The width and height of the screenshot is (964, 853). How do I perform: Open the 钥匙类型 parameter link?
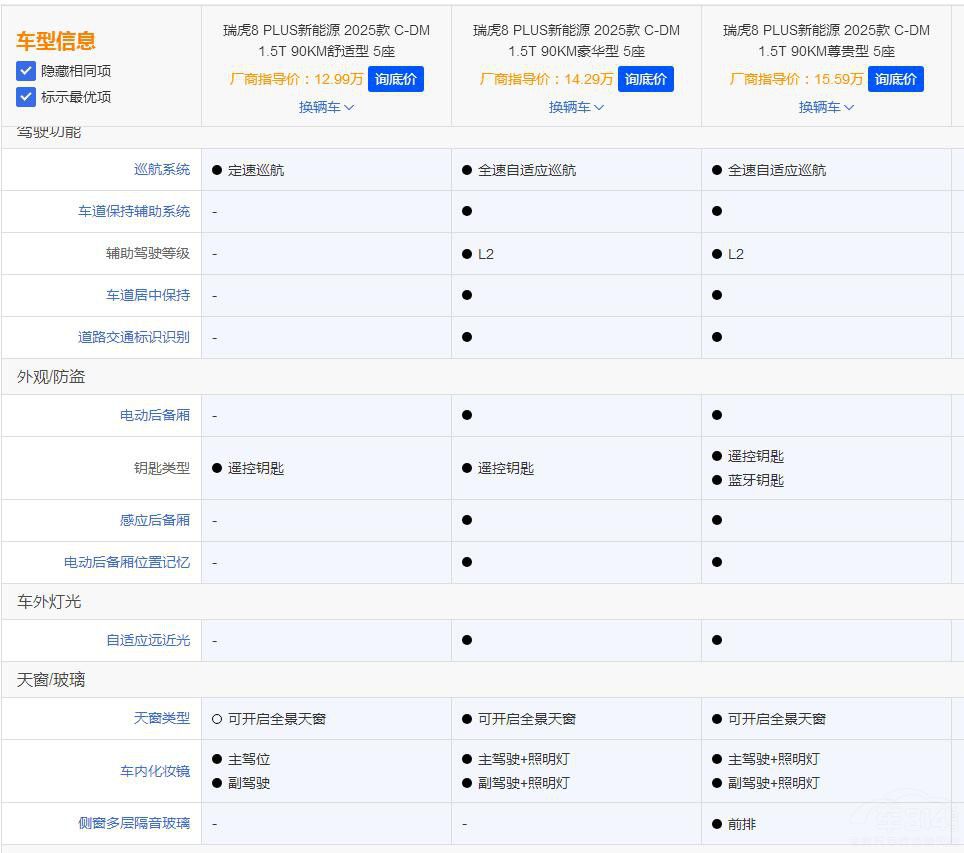pyautogui.click(x=162, y=468)
